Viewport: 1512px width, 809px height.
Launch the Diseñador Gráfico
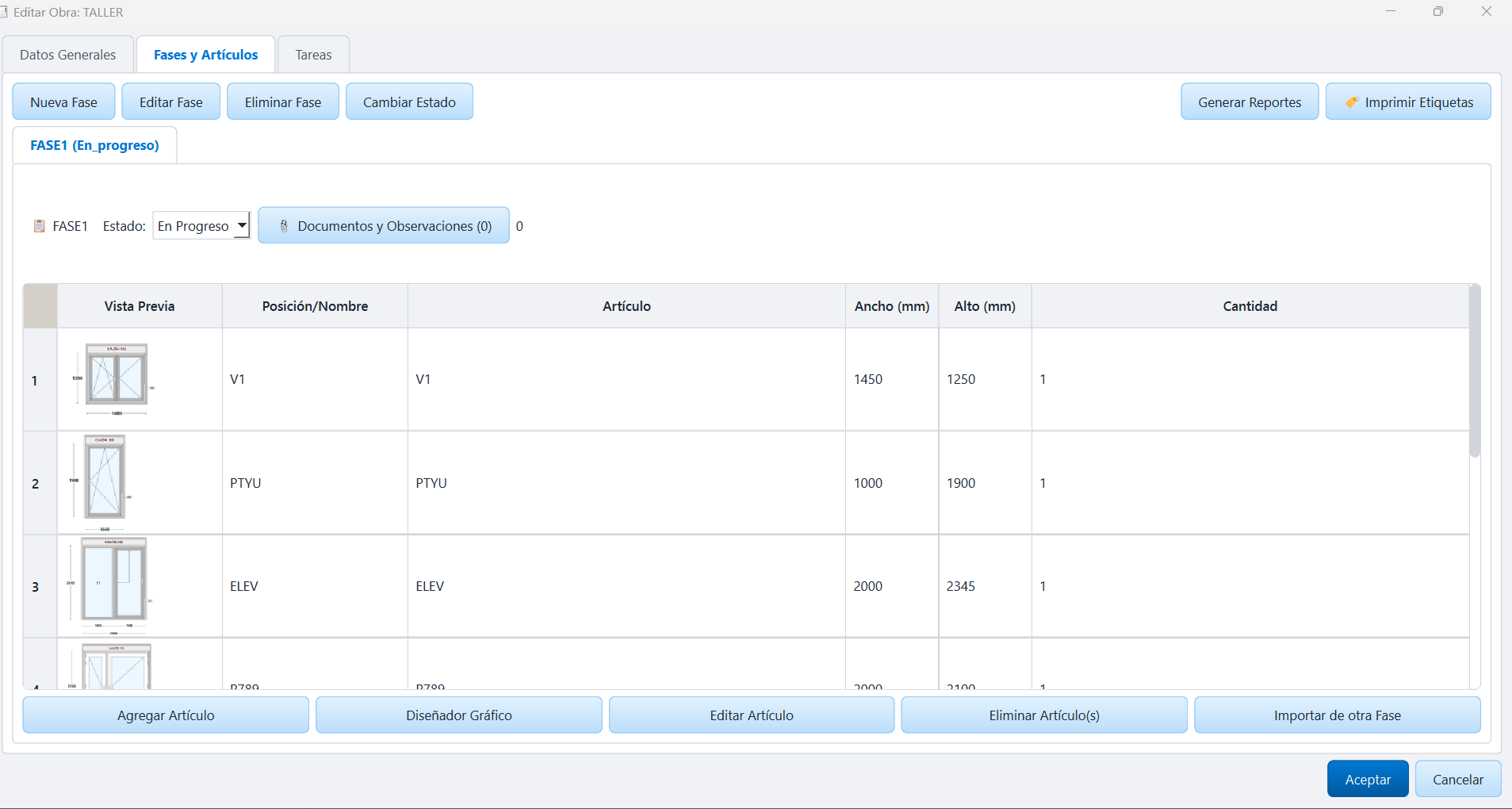coord(458,715)
